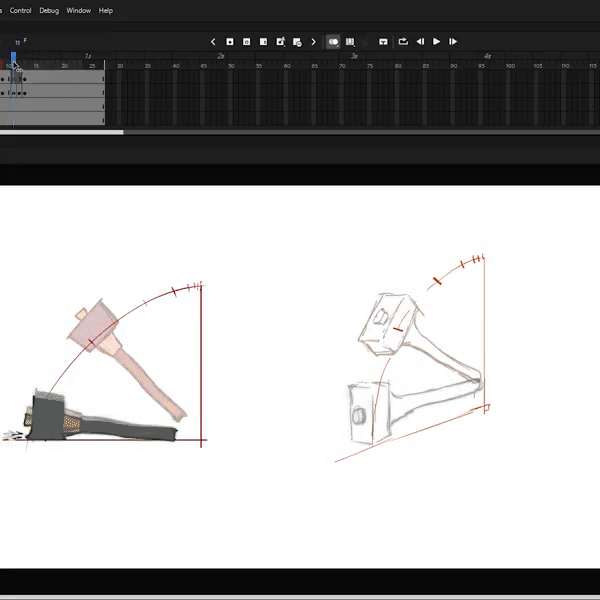Play the timeline animation
Viewport: 600px width, 600px height.
[436, 41]
